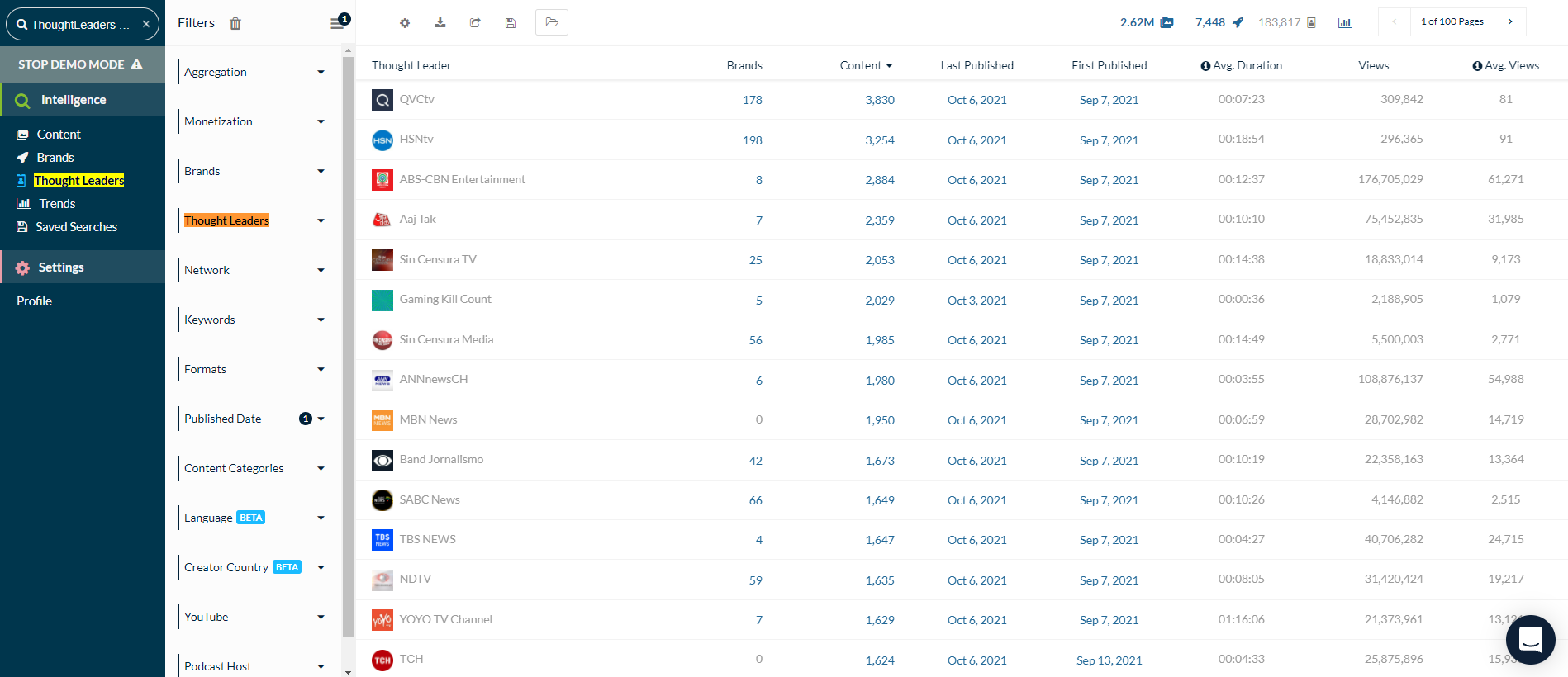This screenshot has height=677, width=1568.
Task: Open the chat support bubble
Action: tap(1531, 640)
